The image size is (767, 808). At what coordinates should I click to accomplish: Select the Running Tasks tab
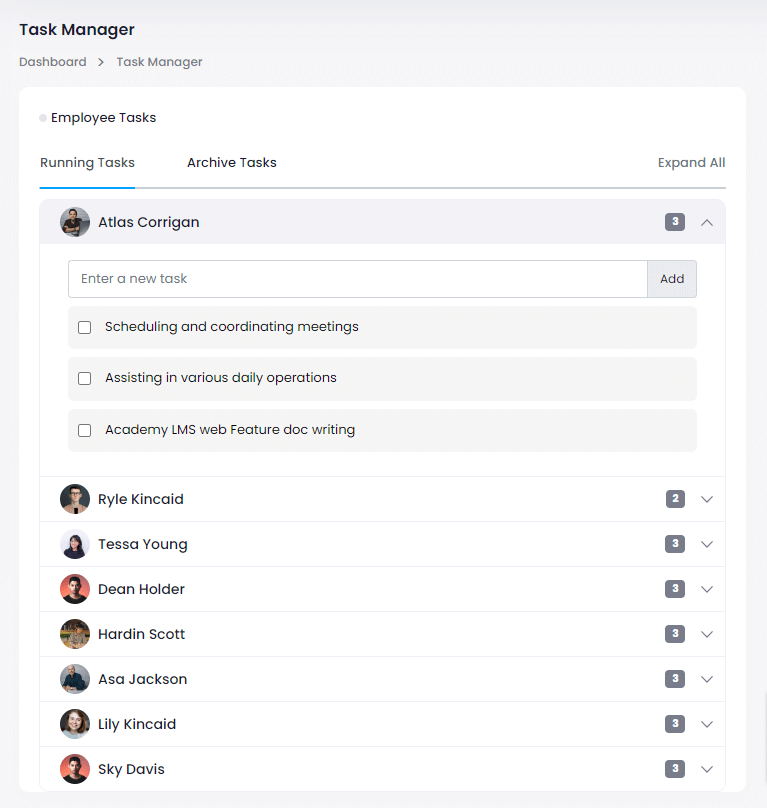pos(87,163)
